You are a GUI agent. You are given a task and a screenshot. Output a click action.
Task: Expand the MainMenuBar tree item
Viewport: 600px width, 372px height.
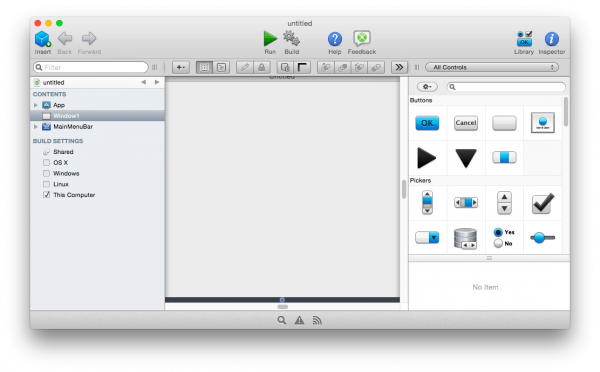tap(36, 126)
